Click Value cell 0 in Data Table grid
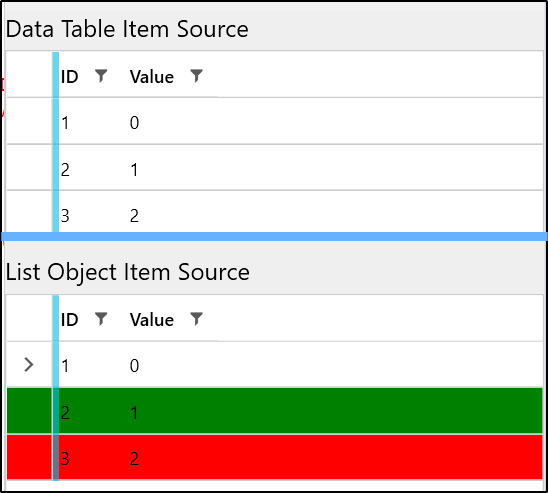 [x=135, y=123]
